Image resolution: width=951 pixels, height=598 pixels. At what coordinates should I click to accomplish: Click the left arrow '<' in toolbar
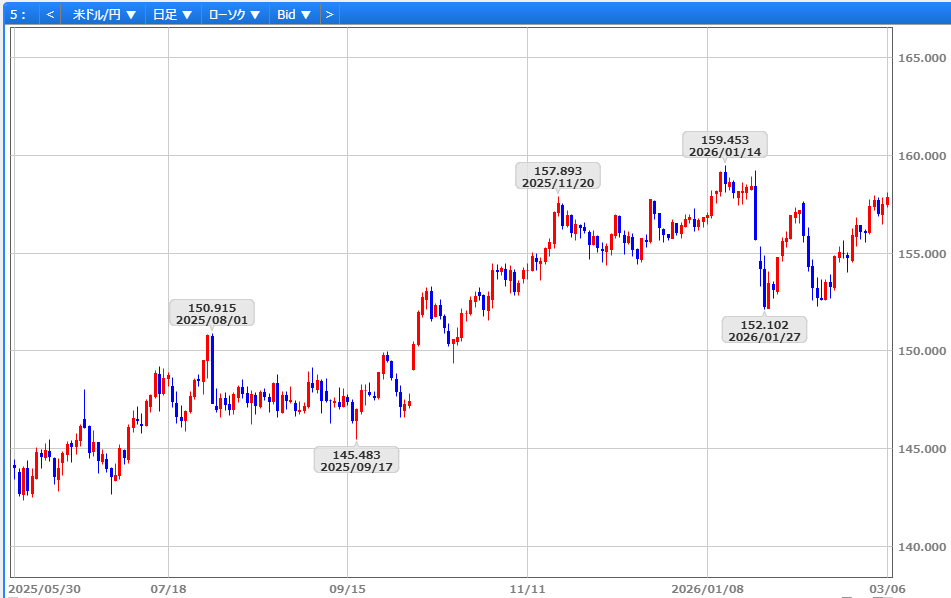50,15
